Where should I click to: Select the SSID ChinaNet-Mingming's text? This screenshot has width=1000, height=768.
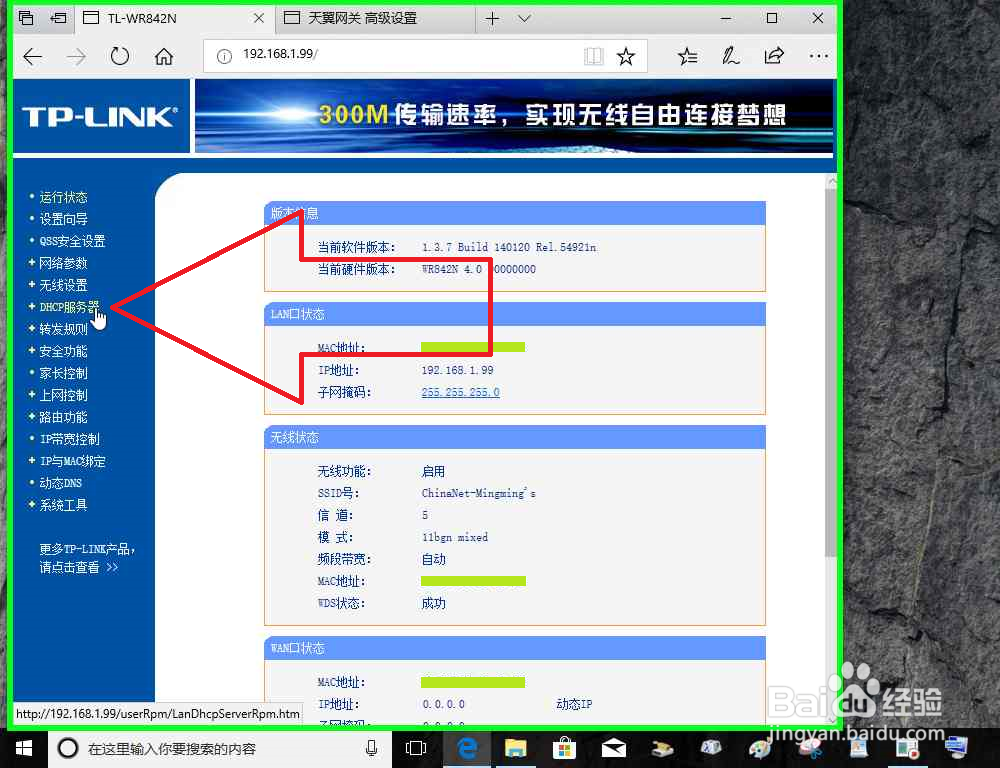478,493
